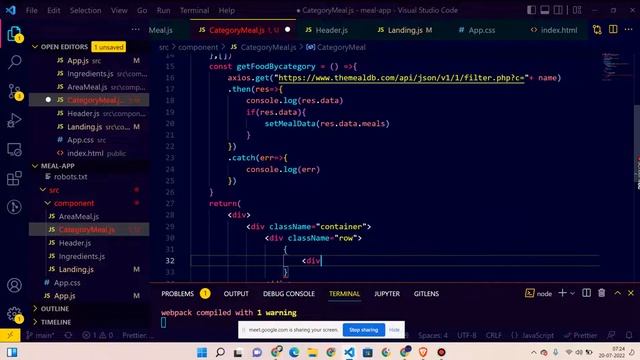This screenshot has height=360, width=640.
Task: Add a new terminal with plus icon
Action: (x=562, y=293)
